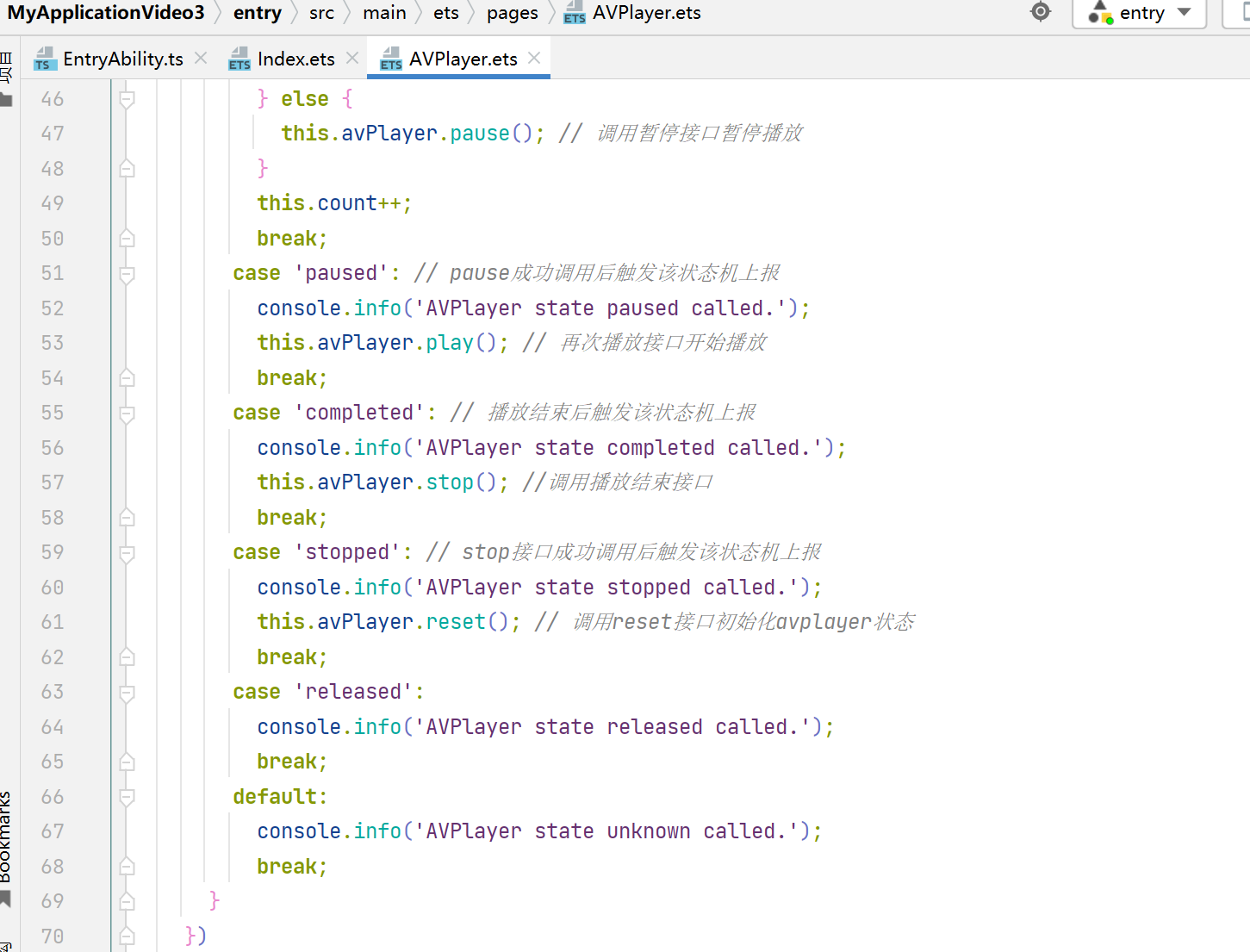The width and height of the screenshot is (1250, 952).
Task: Click line number 47 in the gutter
Action: coord(53,134)
